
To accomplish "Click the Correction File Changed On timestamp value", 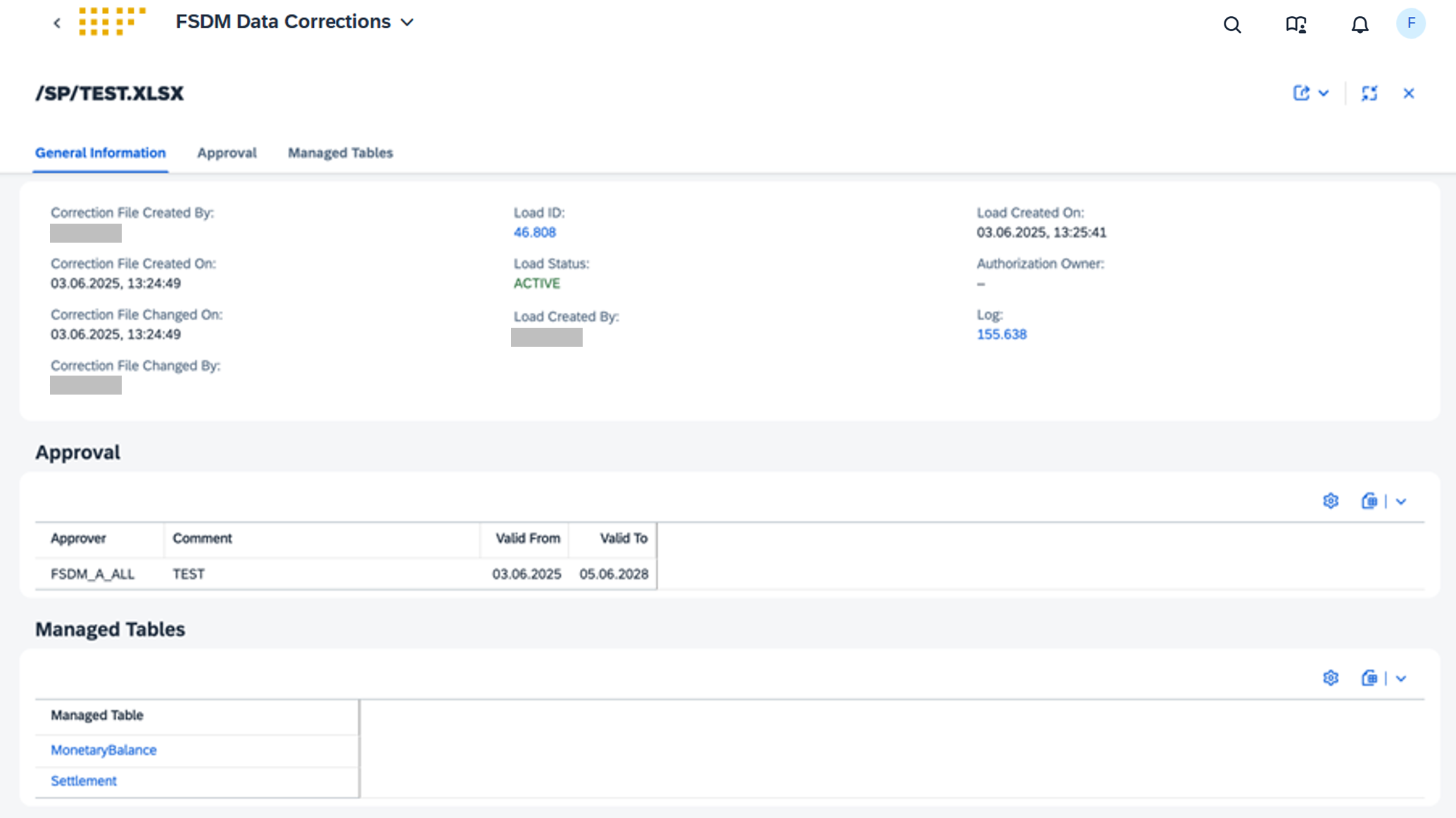I will (115, 334).
